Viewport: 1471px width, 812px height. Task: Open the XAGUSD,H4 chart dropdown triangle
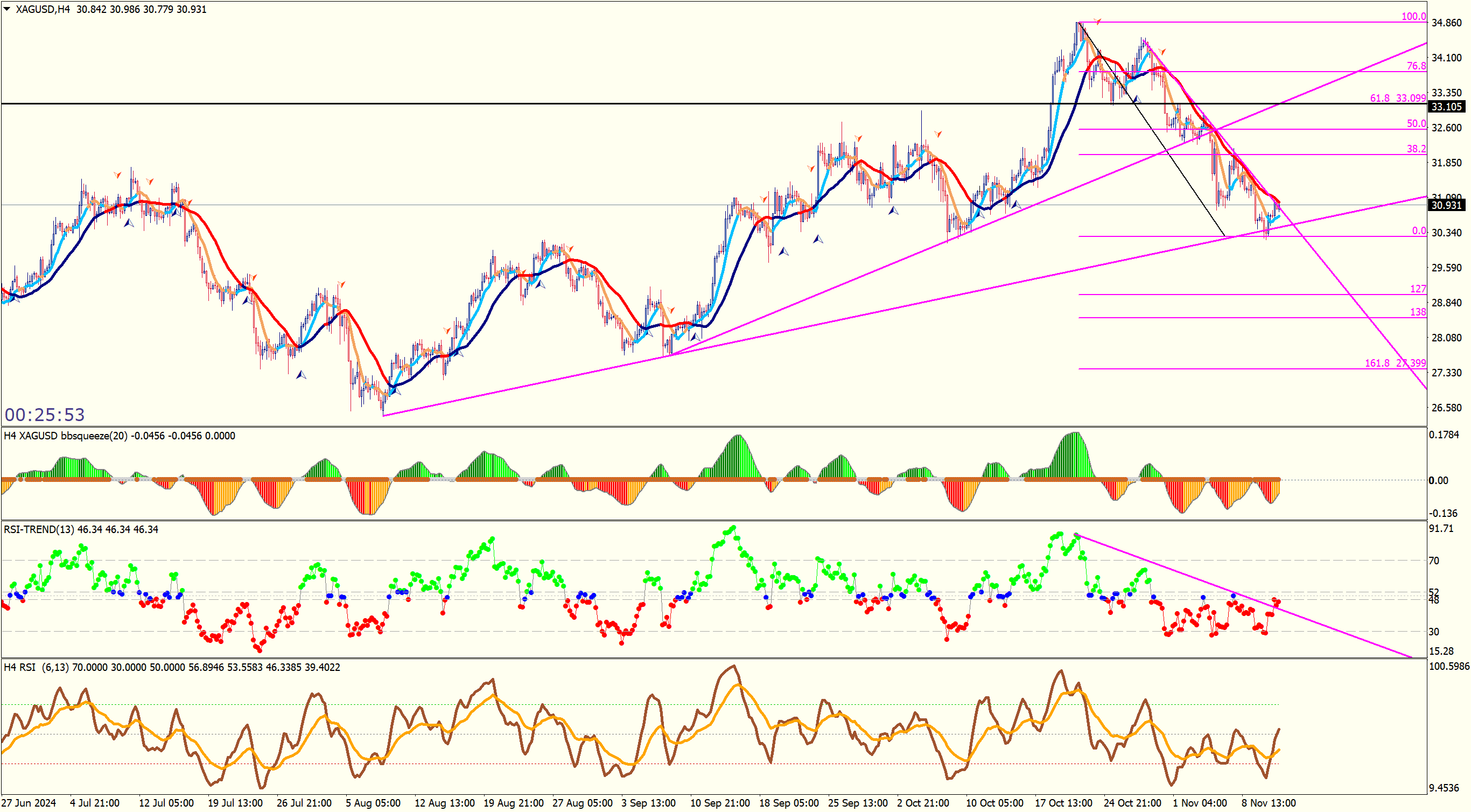tap(7, 9)
